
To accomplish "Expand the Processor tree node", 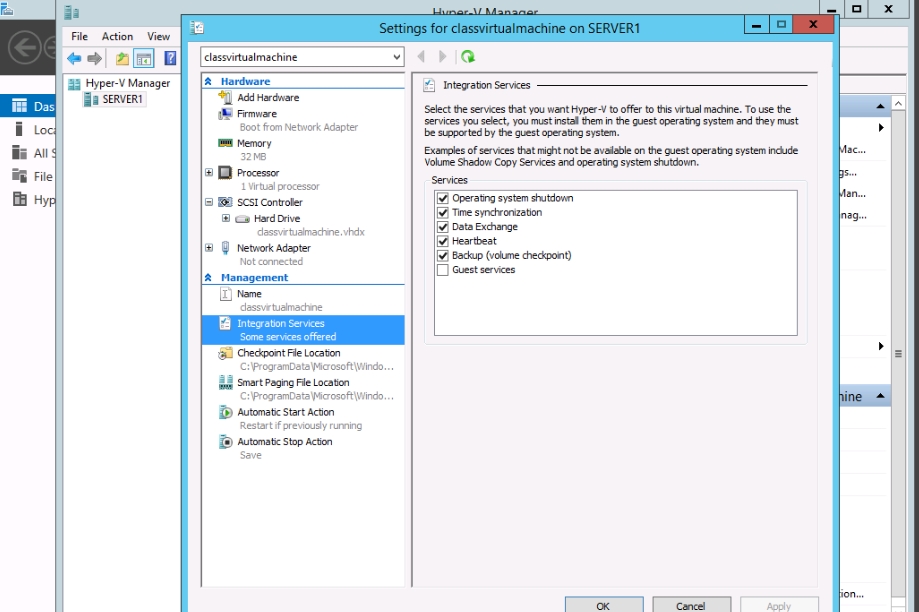I will tap(209, 173).
